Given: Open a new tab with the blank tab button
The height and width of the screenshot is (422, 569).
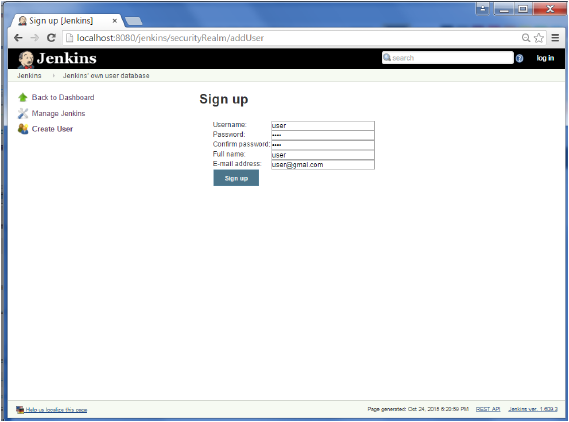Looking at the screenshot, I should click(x=134, y=21).
